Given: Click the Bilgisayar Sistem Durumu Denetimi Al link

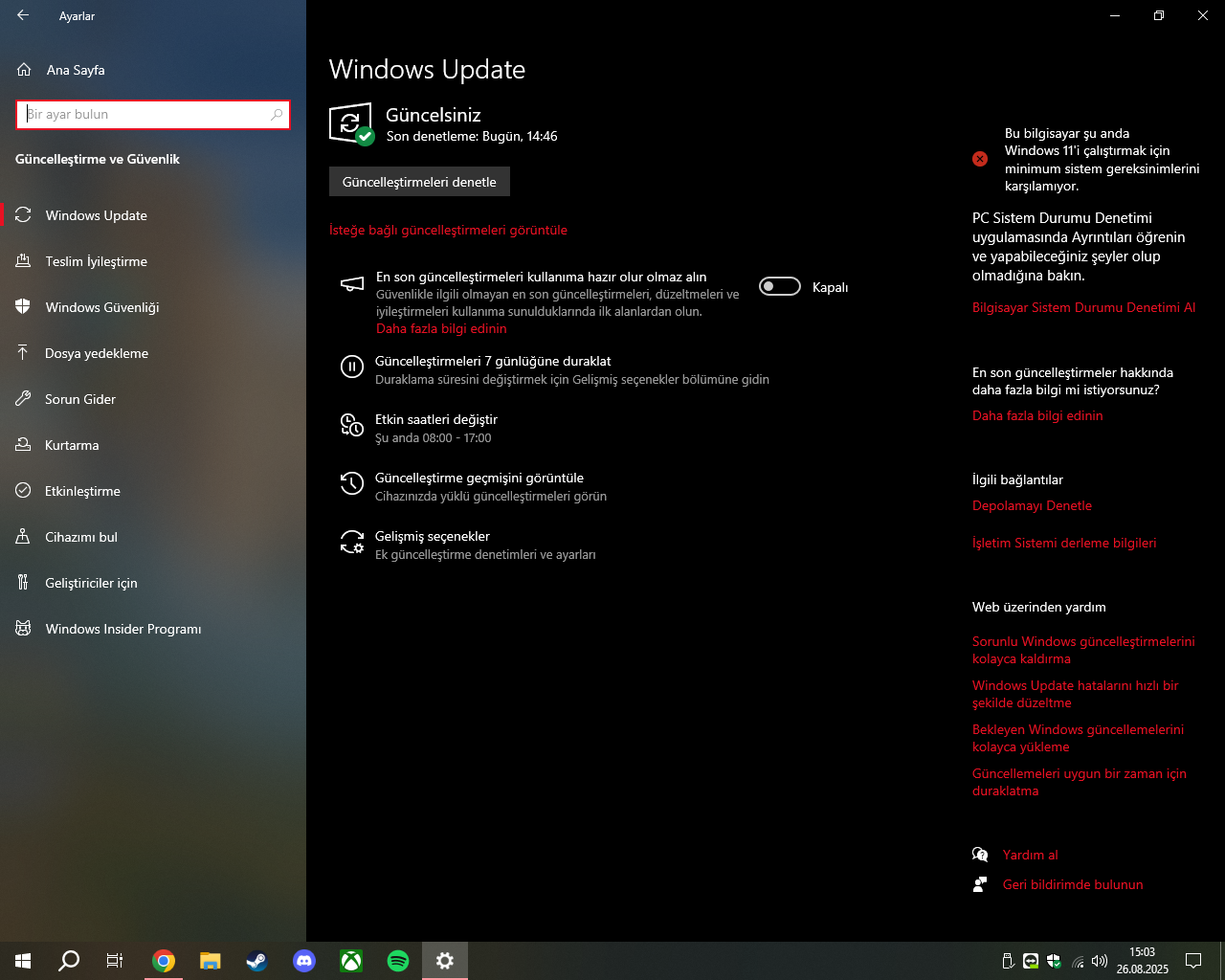Looking at the screenshot, I should 1083,307.
